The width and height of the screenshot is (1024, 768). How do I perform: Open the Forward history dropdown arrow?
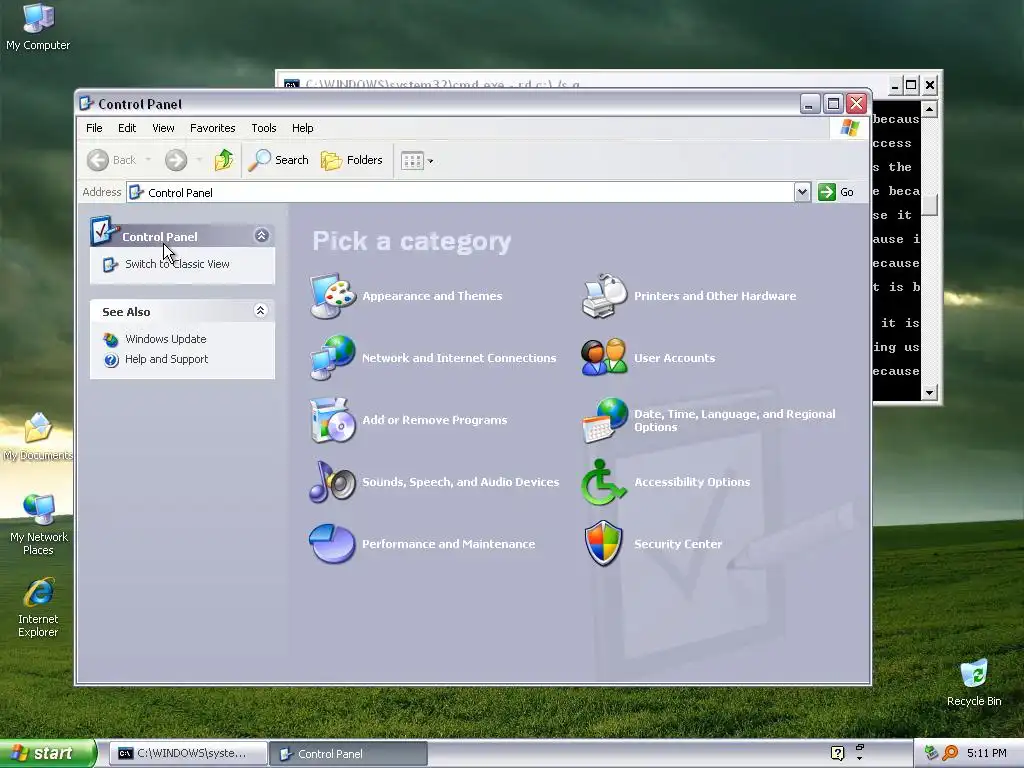[x=199, y=160]
